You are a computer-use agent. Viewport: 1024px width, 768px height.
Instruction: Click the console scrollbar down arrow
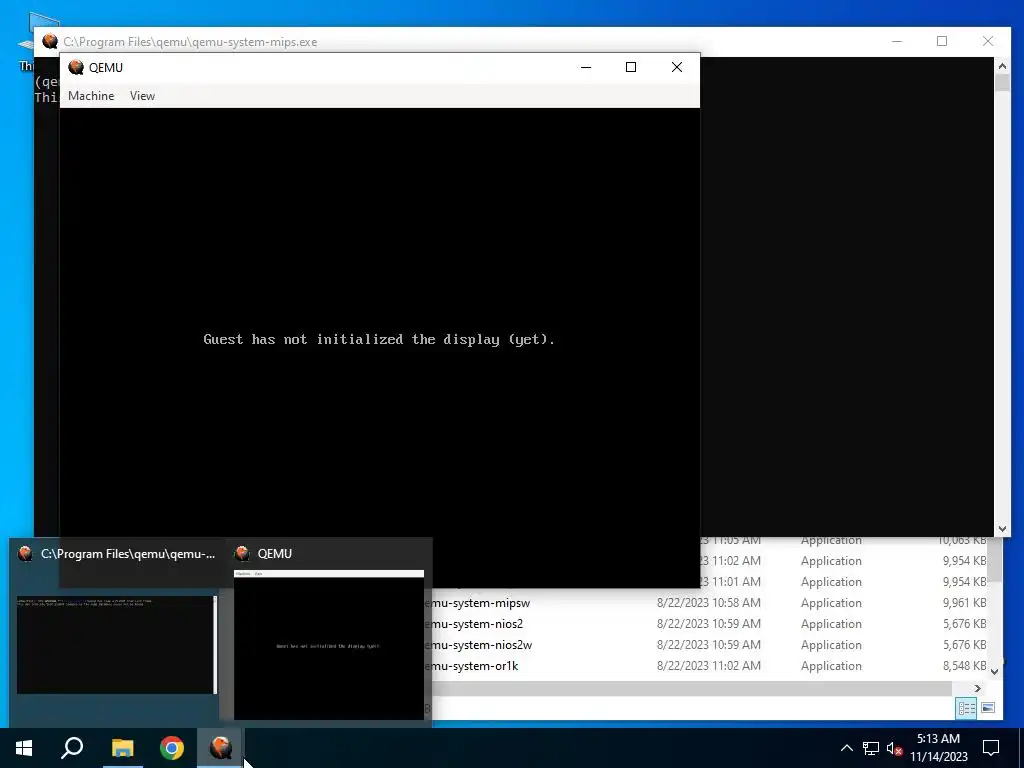(x=1002, y=529)
